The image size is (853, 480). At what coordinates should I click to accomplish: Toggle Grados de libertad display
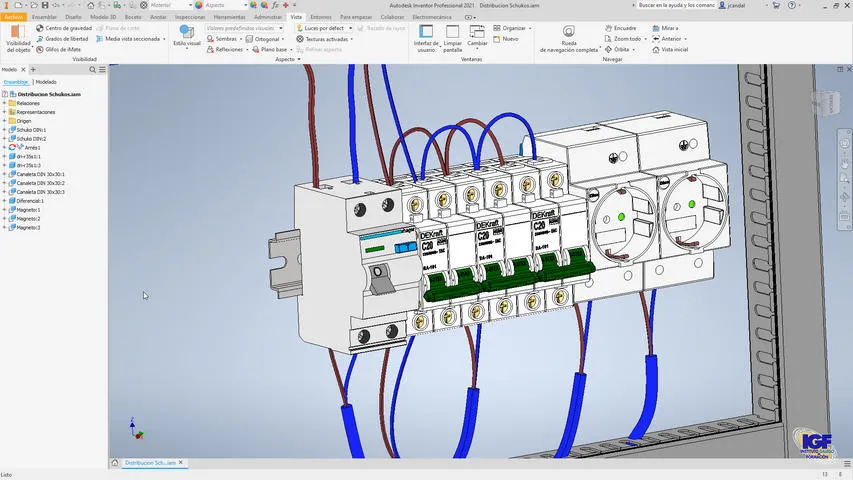63,39
